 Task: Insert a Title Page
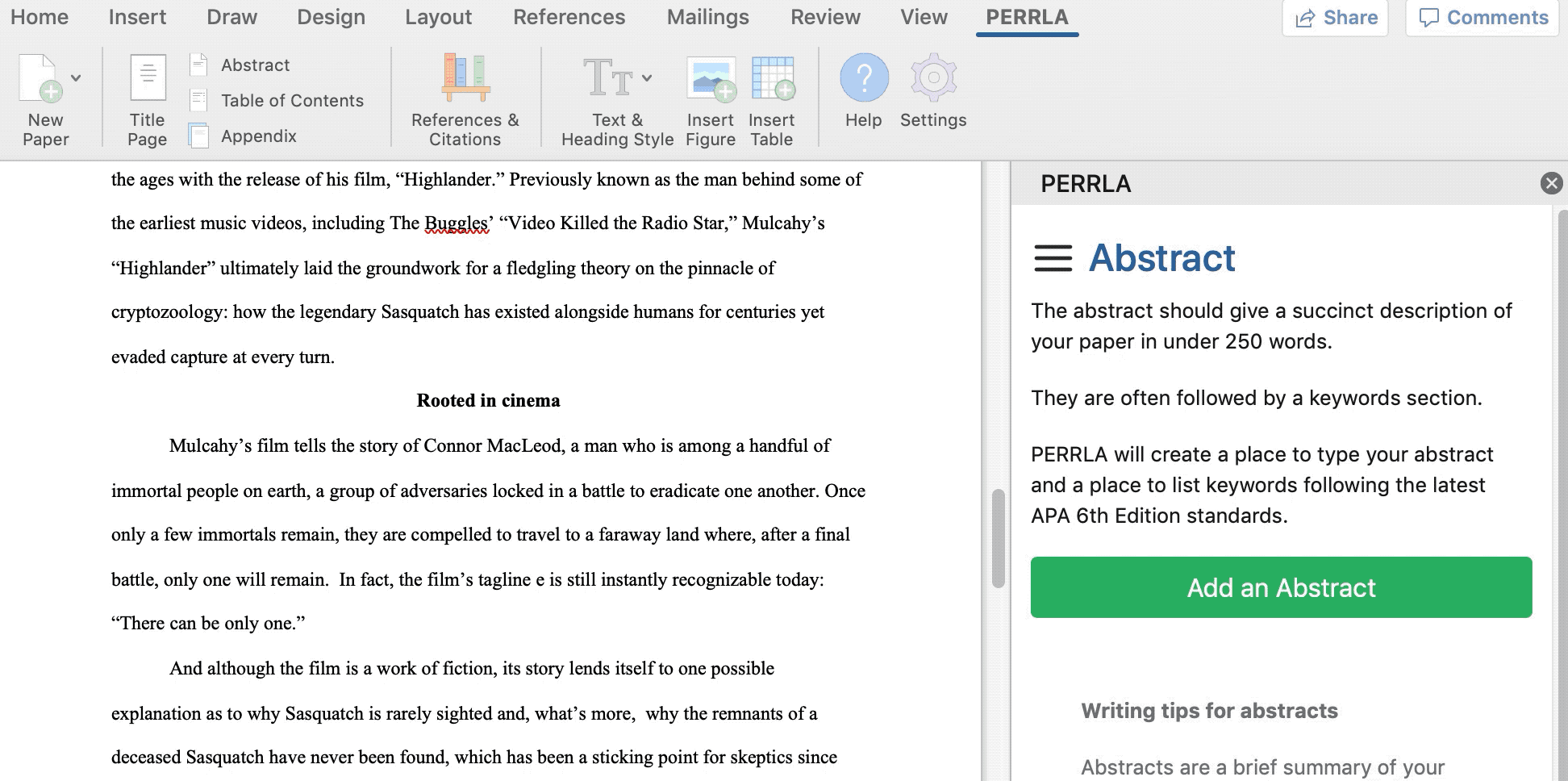[148, 79]
